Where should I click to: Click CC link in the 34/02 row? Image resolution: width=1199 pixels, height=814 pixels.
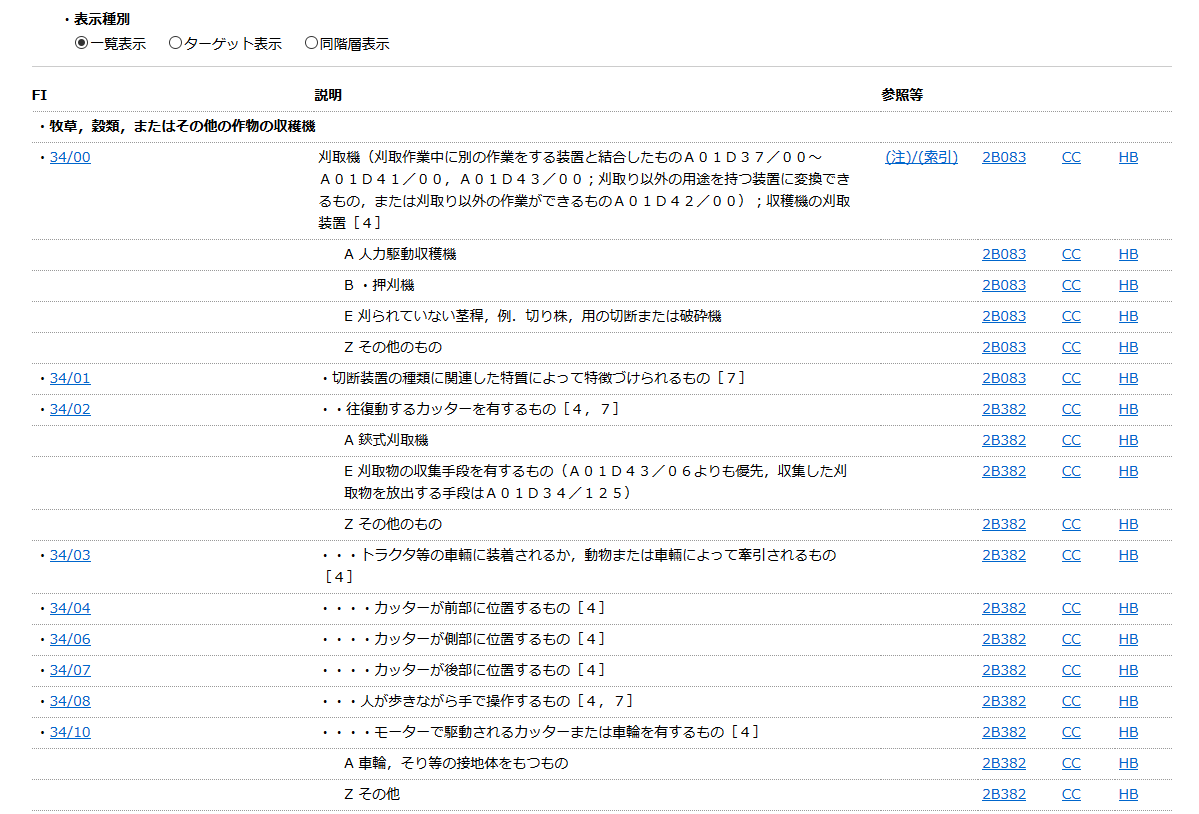pyautogui.click(x=1071, y=409)
